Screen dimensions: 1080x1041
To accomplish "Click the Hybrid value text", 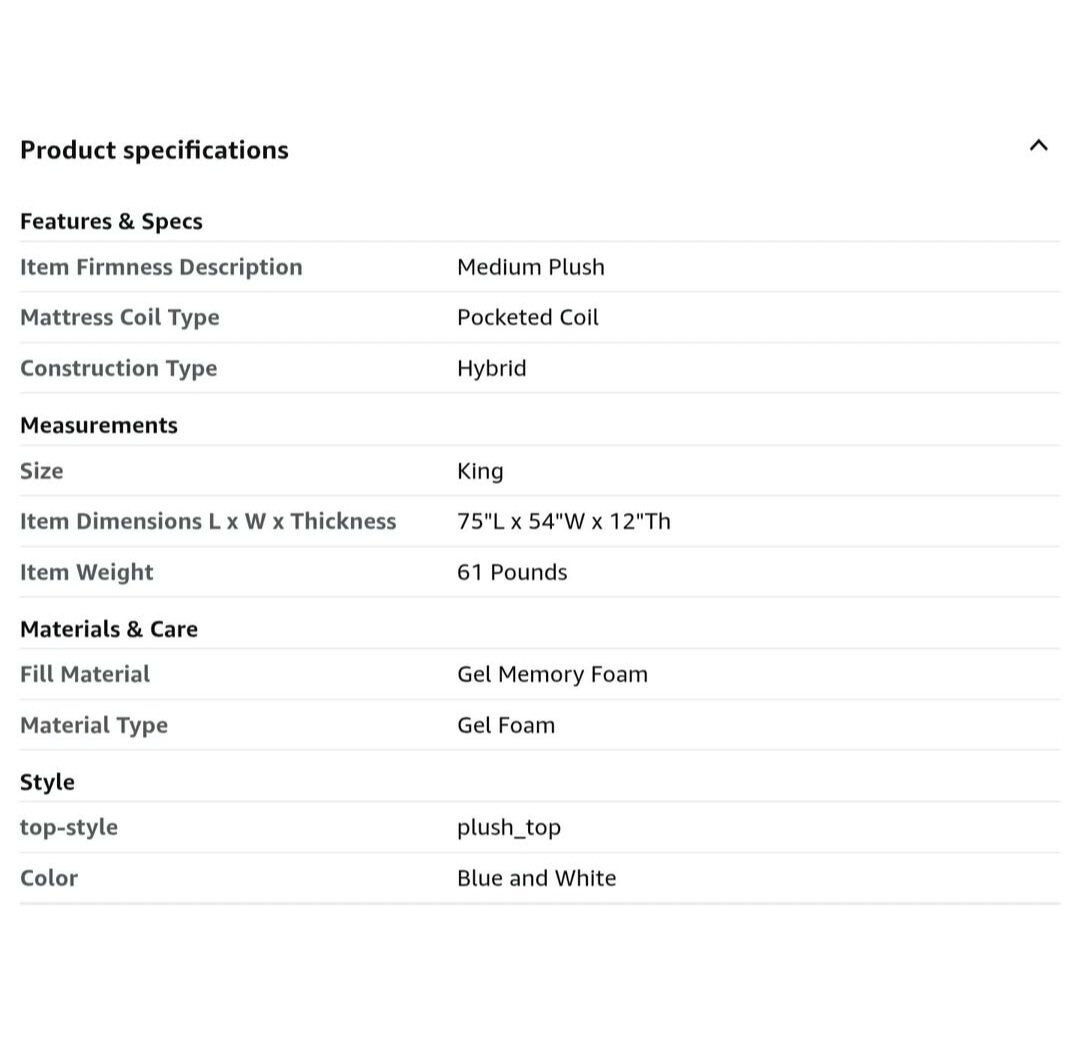I will point(491,368).
